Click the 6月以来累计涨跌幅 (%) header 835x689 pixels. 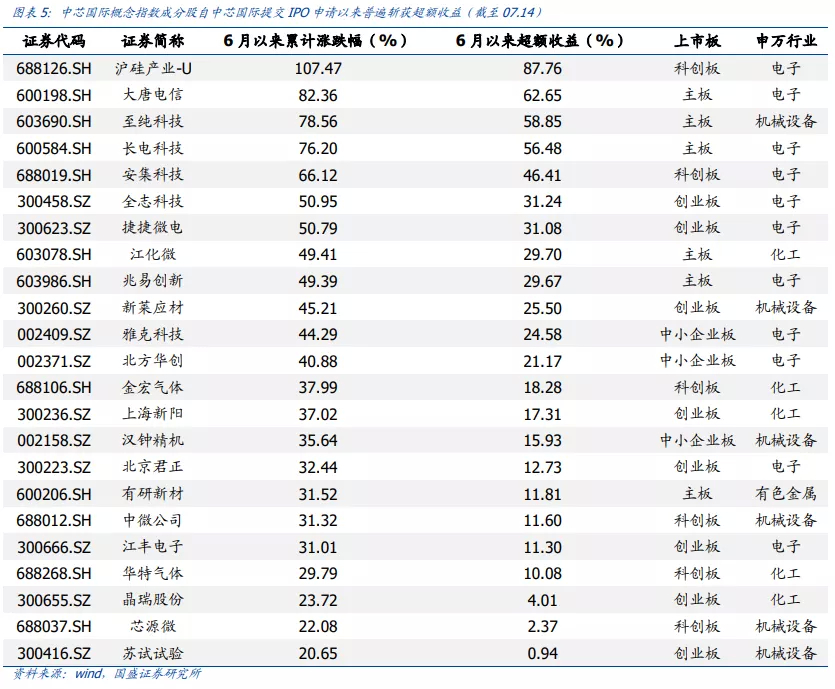click(x=315, y=41)
